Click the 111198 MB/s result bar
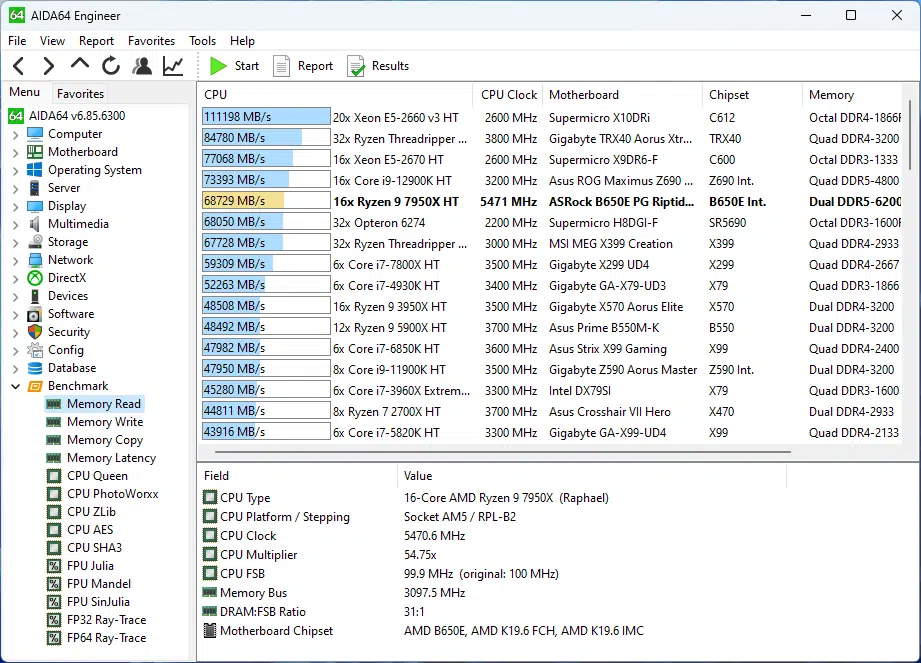This screenshot has width=921, height=663. click(266, 117)
